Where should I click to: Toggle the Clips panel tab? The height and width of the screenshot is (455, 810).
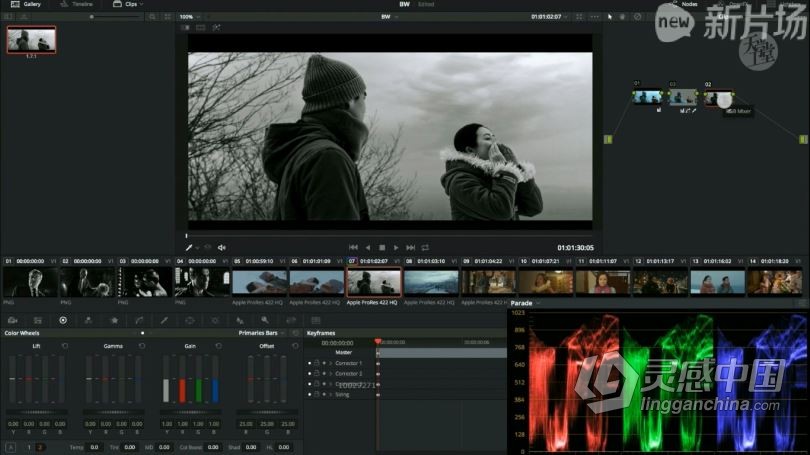[126, 4]
